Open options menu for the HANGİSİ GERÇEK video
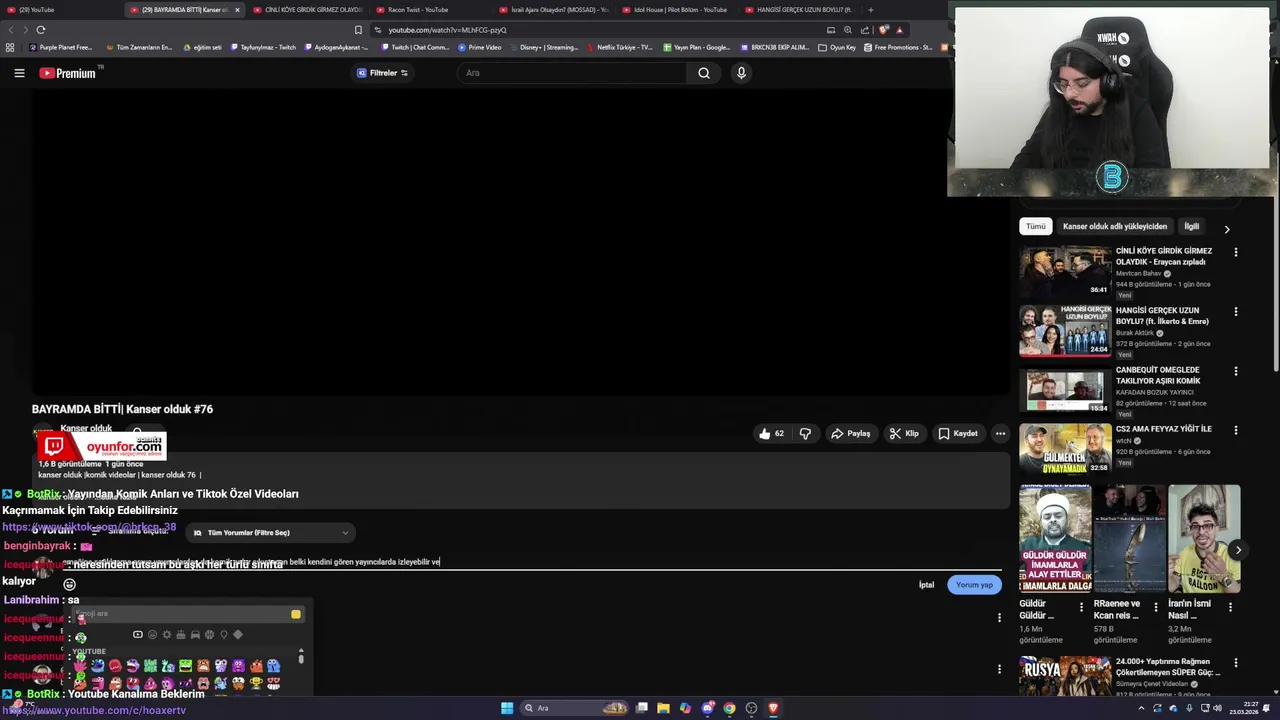This screenshot has height=720, width=1280. [1236, 312]
